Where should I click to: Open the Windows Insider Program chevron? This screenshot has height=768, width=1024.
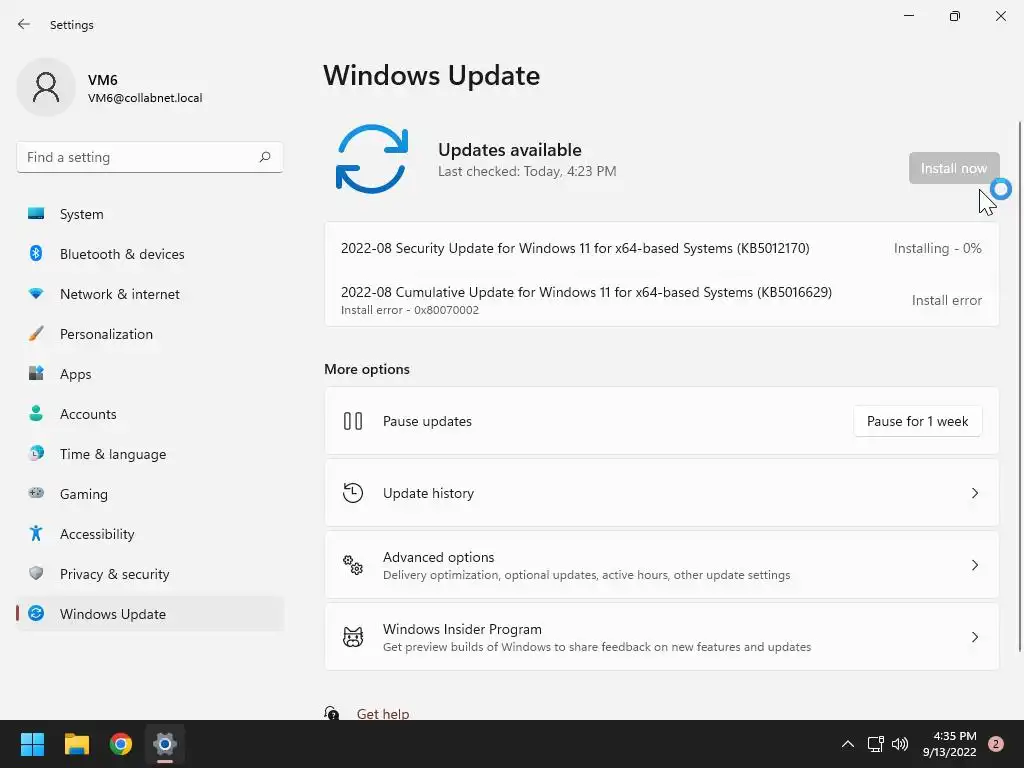[x=974, y=637]
